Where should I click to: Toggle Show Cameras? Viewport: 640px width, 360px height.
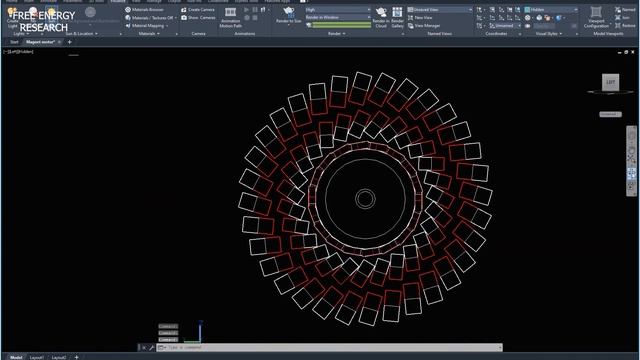[x=198, y=18]
